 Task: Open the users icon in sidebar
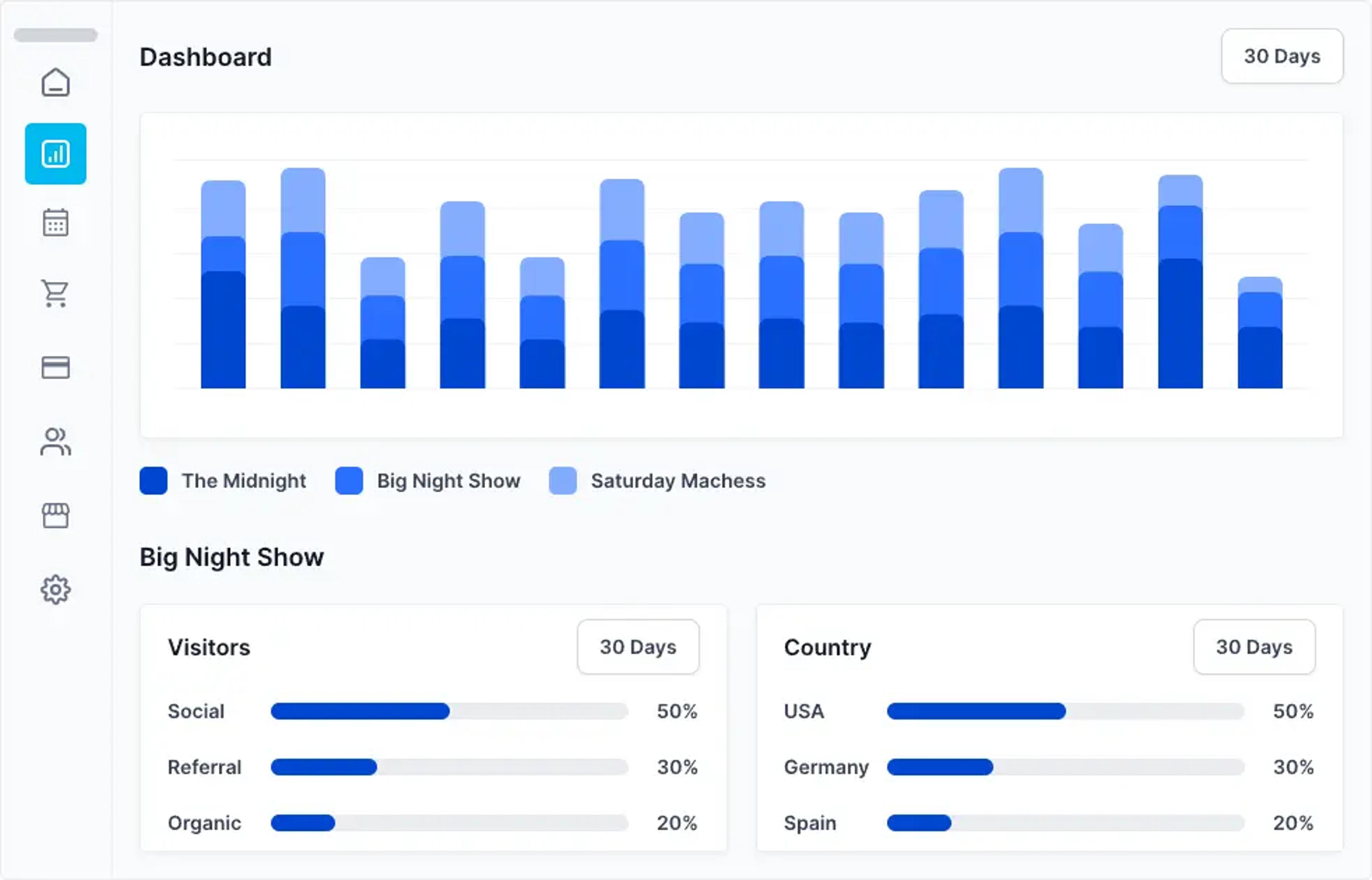pyautogui.click(x=55, y=442)
